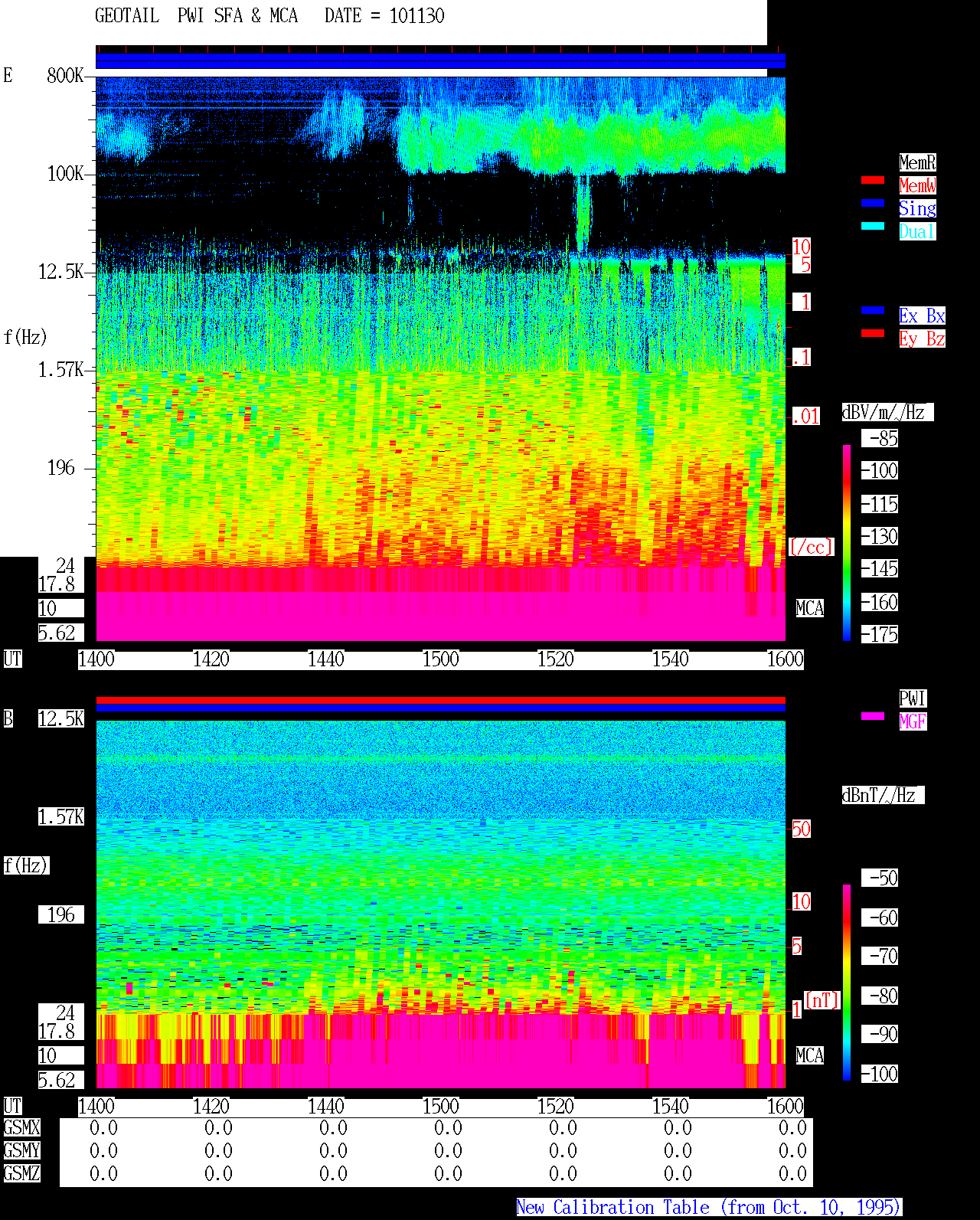980x1220 pixels.
Task: Click the dBV/m/√Hz color scale bar
Action: tap(847, 543)
